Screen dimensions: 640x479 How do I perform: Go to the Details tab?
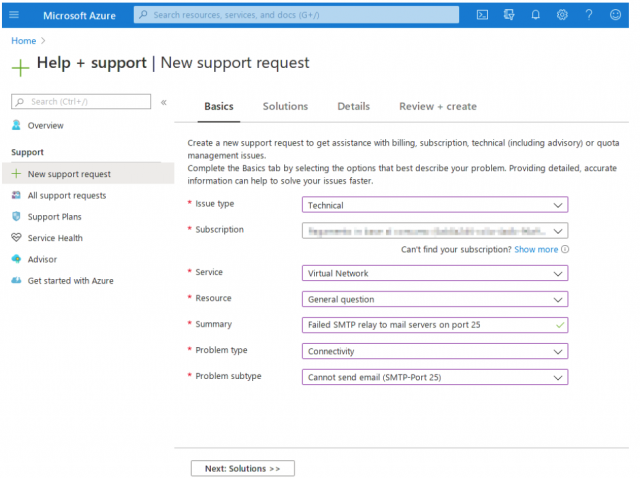click(x=353, y=106)
